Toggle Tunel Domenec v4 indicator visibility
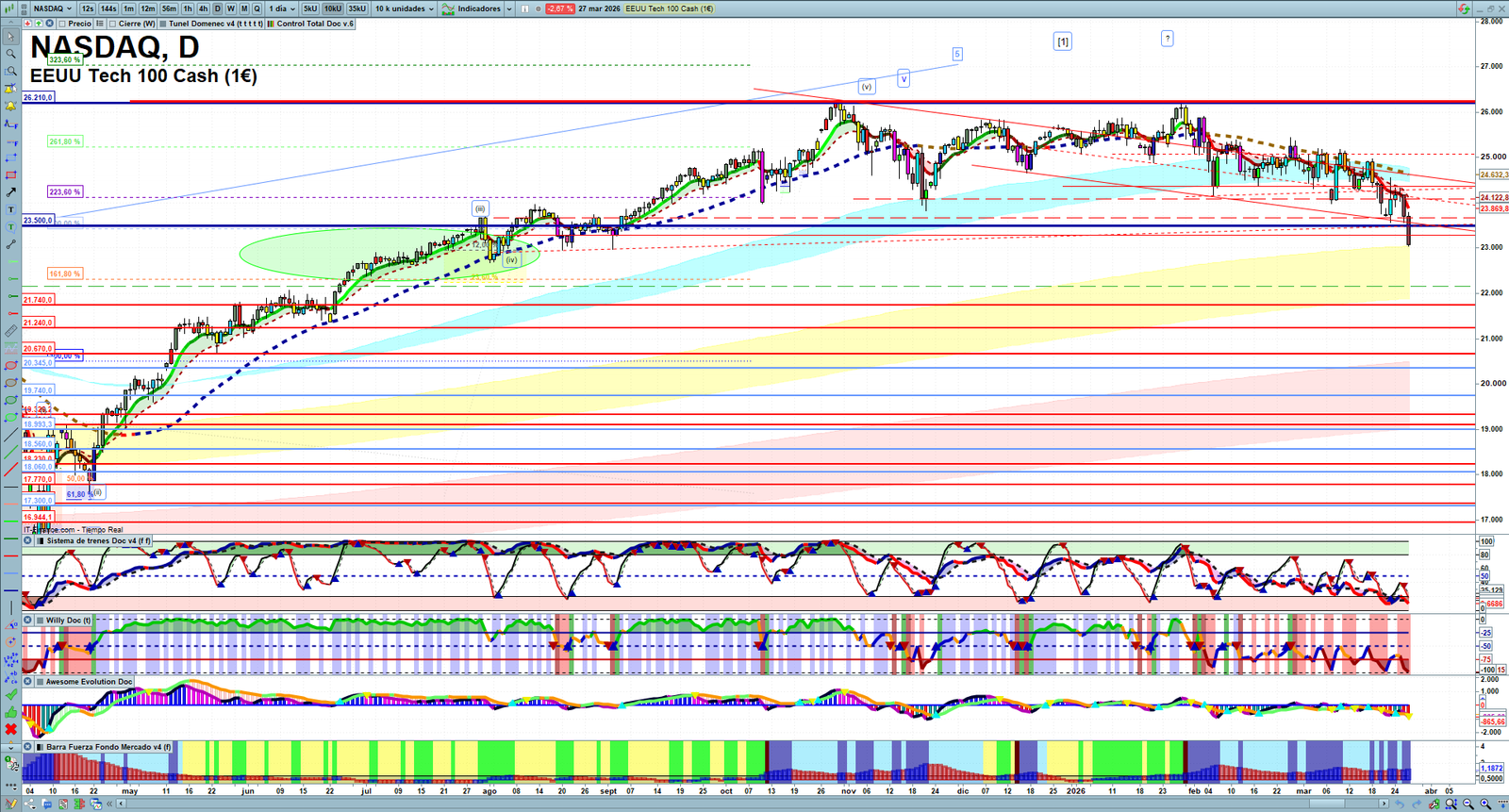This screenshot has width=1509, height=812. pyautogui.click(x=163, y=24)
